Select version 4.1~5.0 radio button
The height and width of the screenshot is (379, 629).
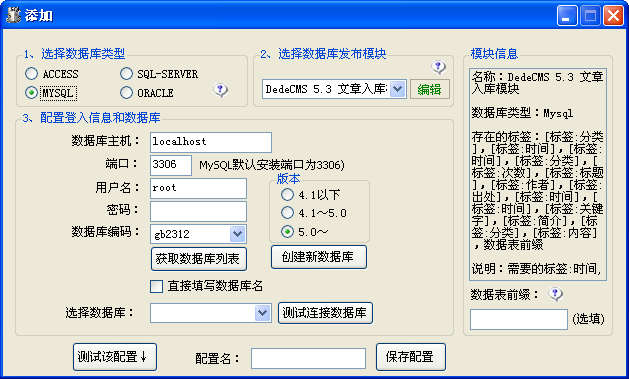(x=287, y=213)
